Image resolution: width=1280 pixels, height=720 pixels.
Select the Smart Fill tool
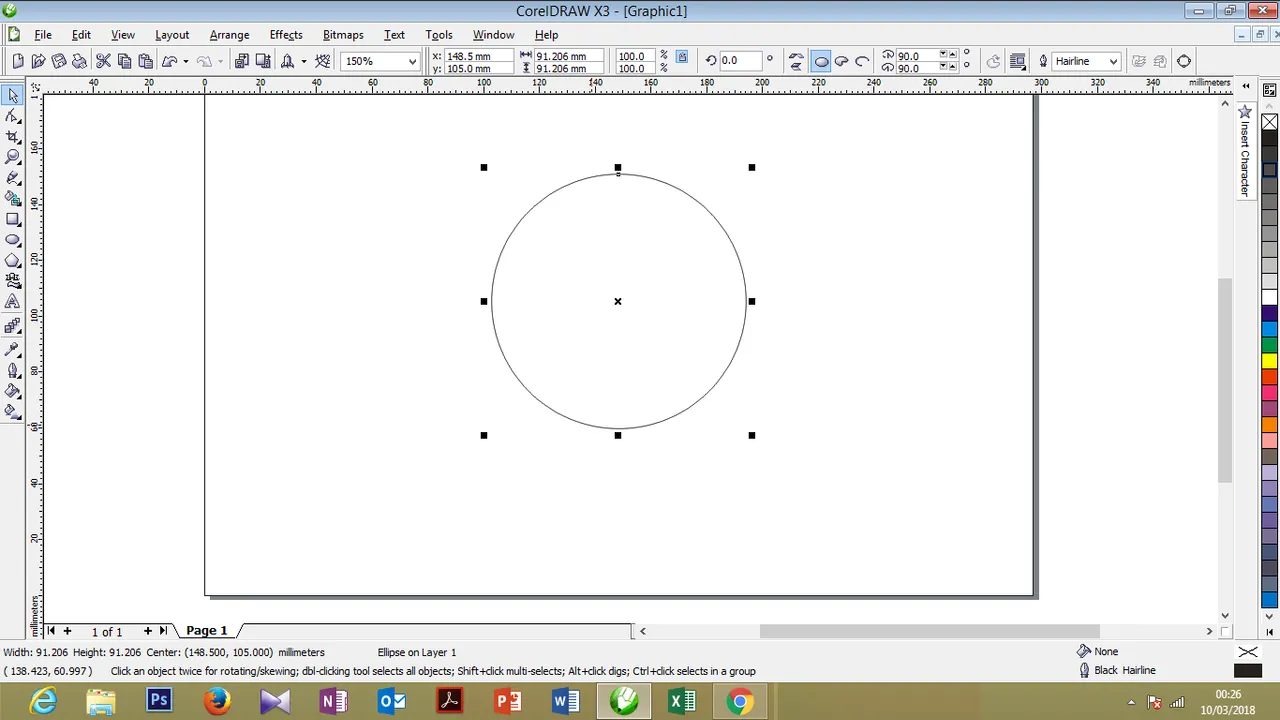pos(13,198)
